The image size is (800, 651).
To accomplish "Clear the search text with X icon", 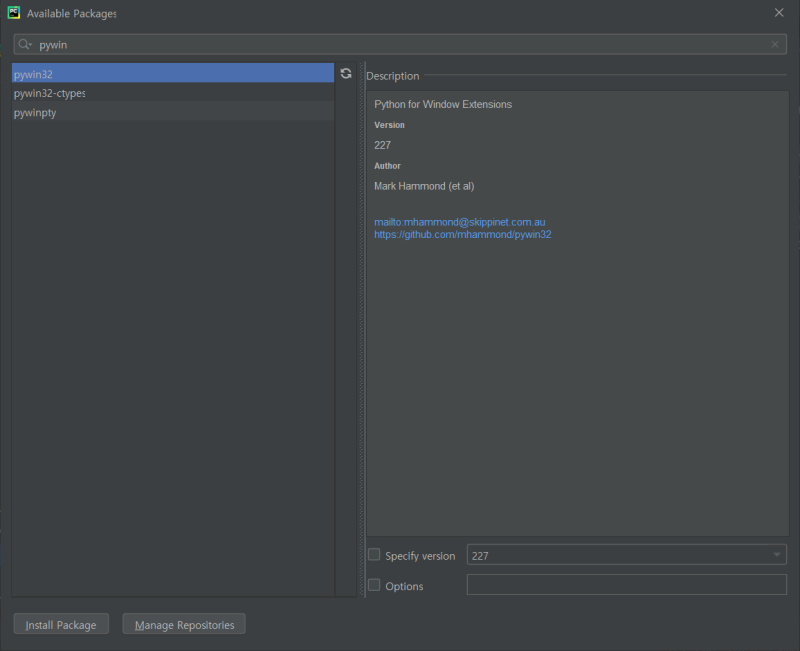I will tap(775, 45).
